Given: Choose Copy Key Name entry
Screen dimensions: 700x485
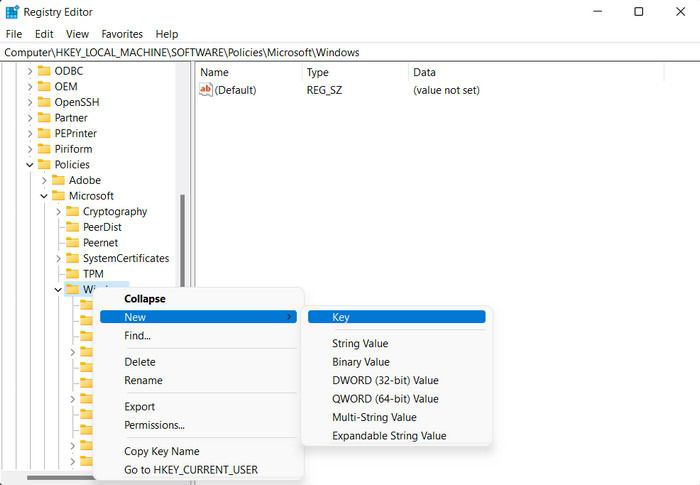Looking at the screenshot, I should coord(162,452).
